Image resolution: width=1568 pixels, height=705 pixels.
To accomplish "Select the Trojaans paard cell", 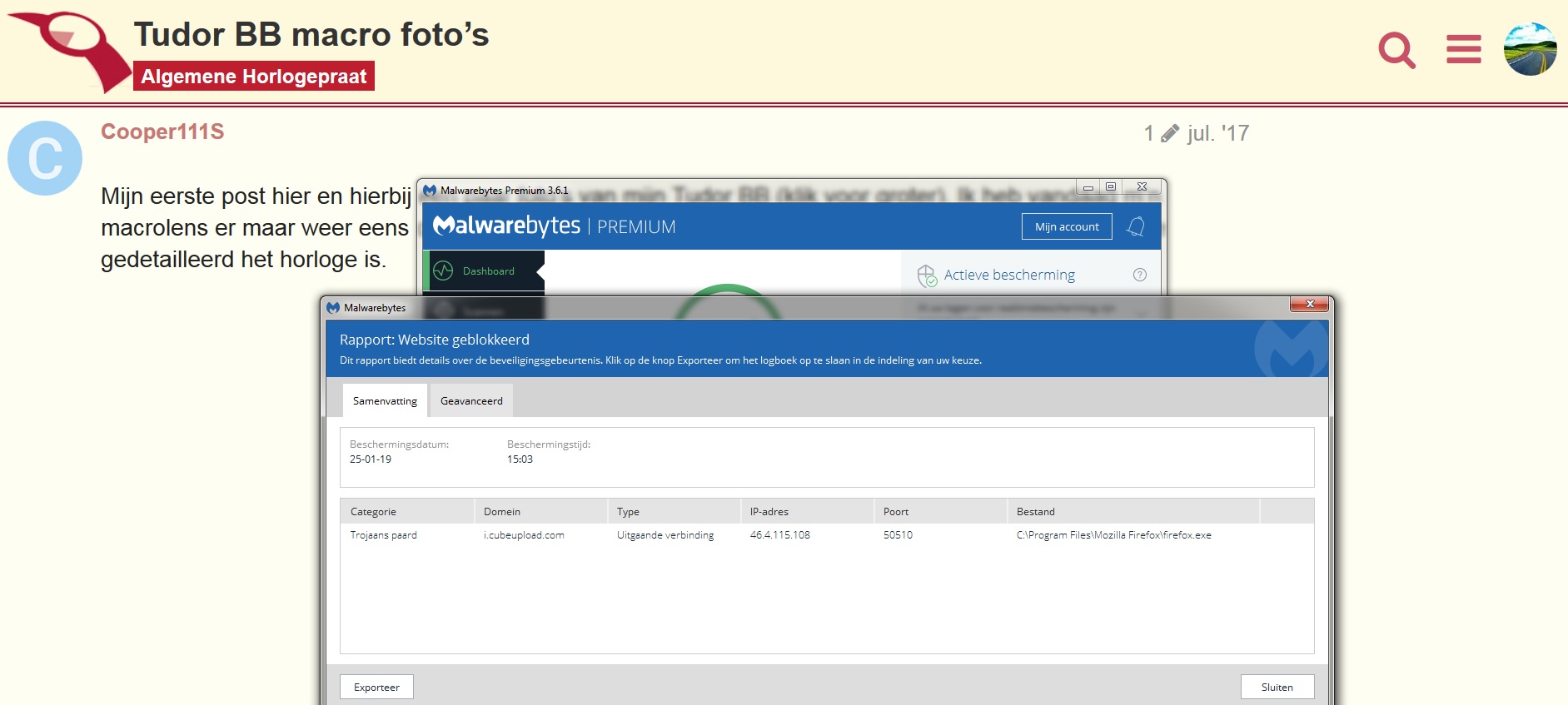I will pyautogui.click(x=384, y=535).
